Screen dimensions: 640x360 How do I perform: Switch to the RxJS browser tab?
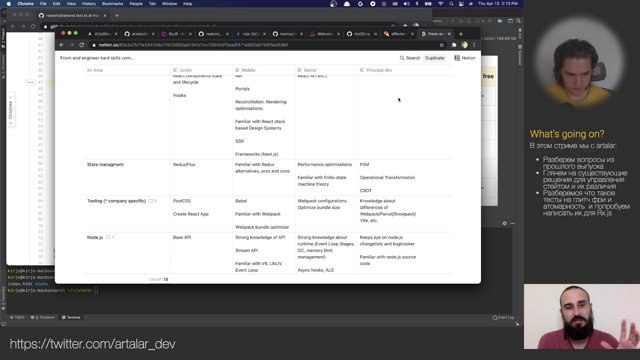point(176,34)
